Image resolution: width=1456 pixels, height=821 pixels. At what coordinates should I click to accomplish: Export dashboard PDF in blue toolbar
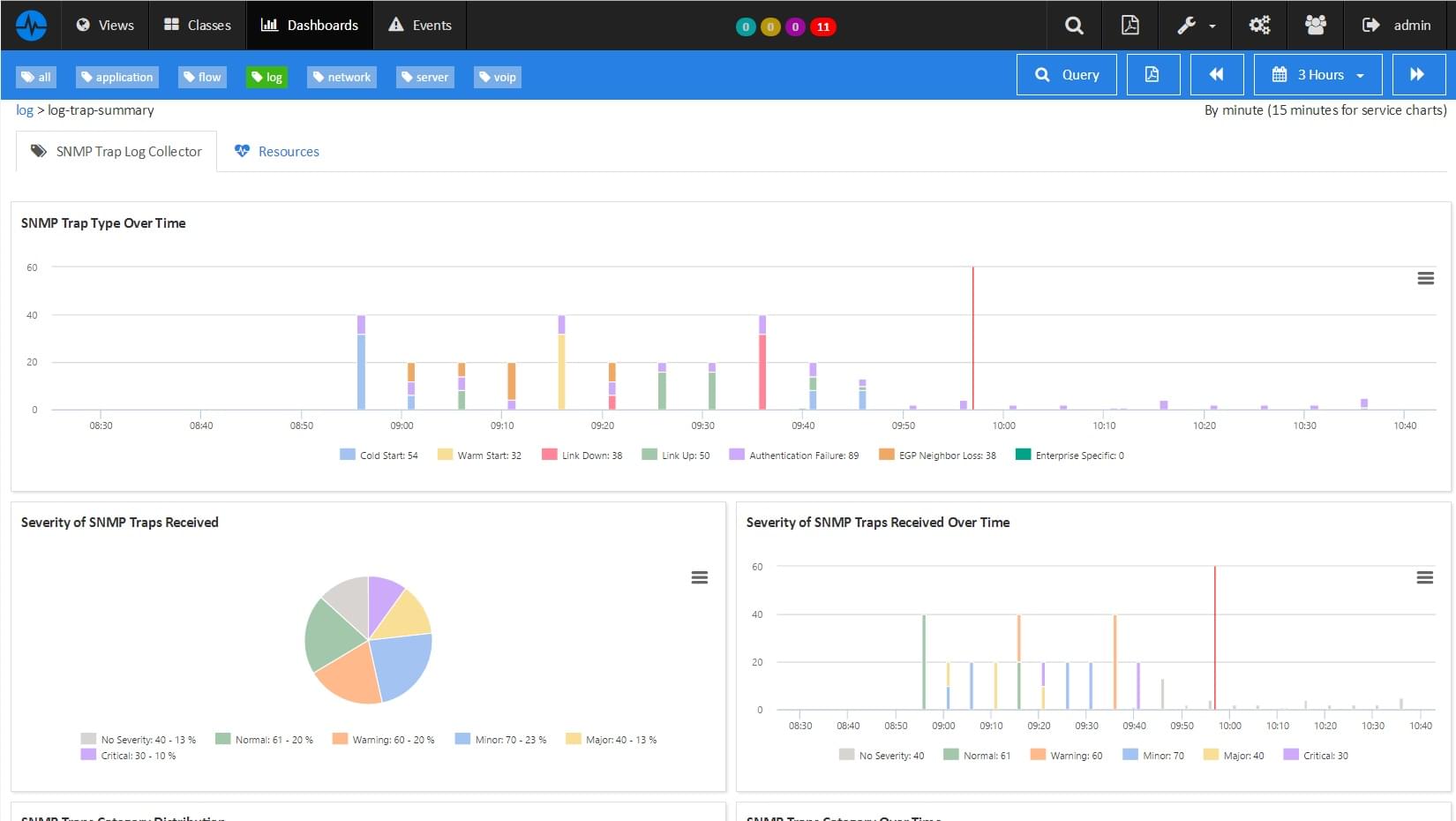1152,75
